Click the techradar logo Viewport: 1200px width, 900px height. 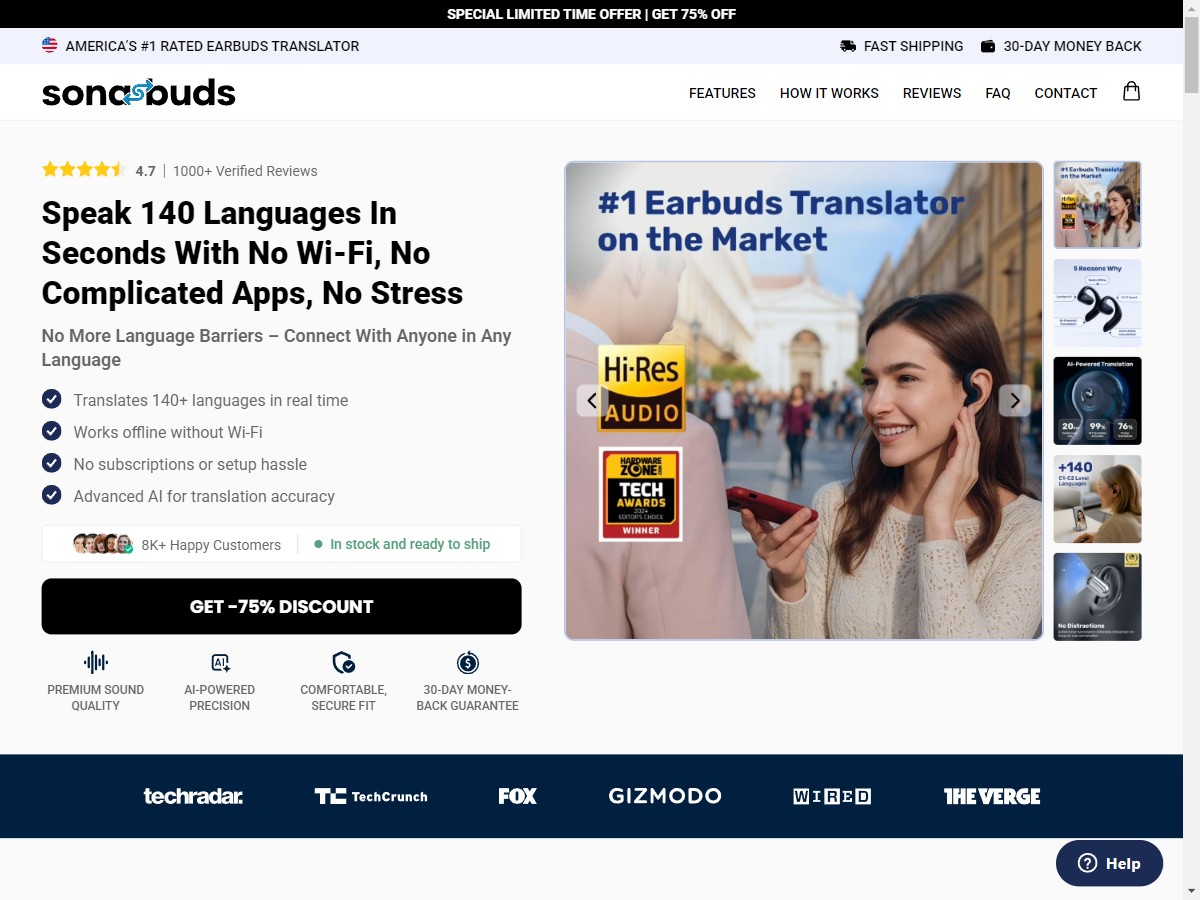click(193, 796)
